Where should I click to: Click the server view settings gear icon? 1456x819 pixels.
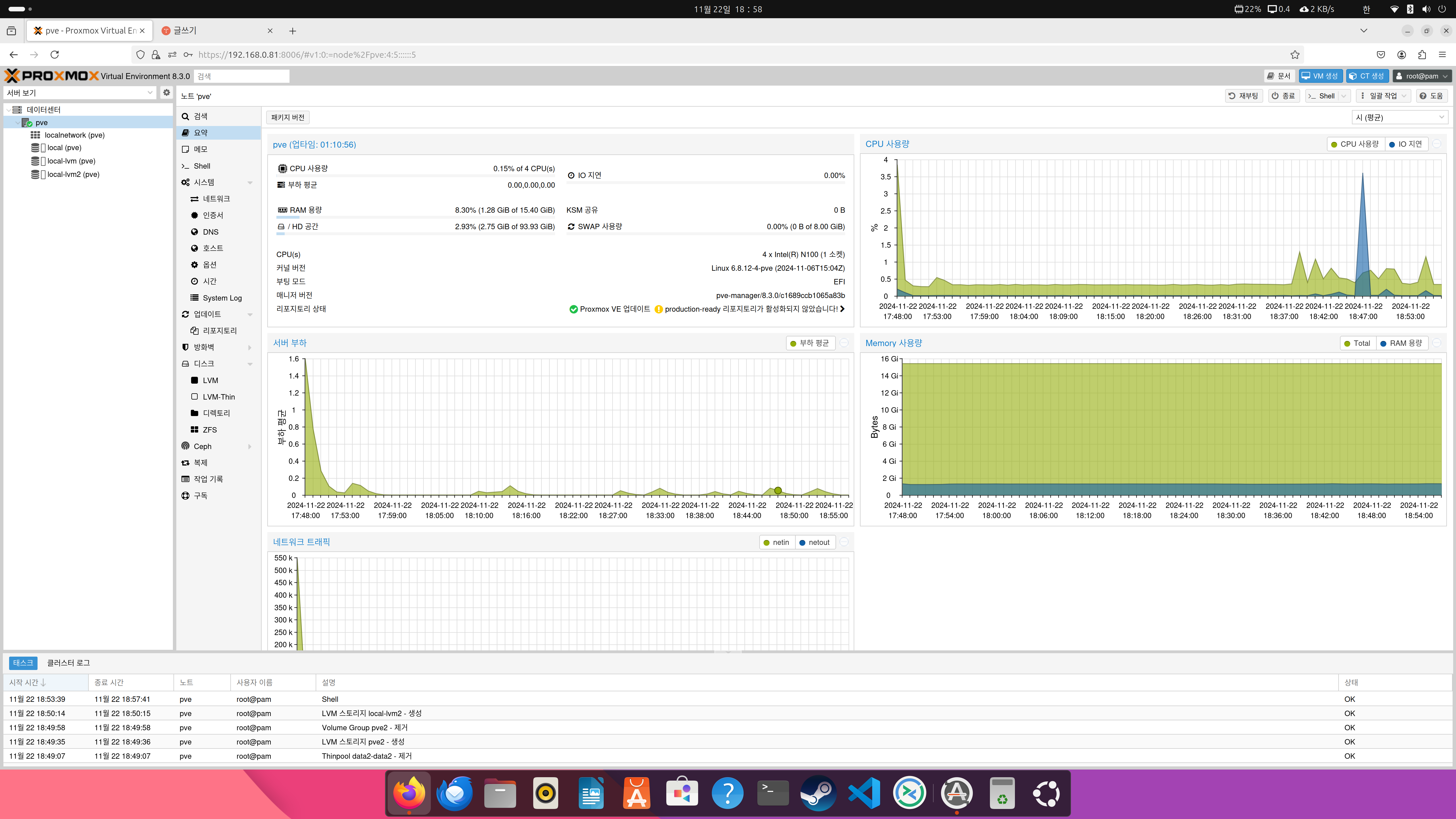(166, 93)
